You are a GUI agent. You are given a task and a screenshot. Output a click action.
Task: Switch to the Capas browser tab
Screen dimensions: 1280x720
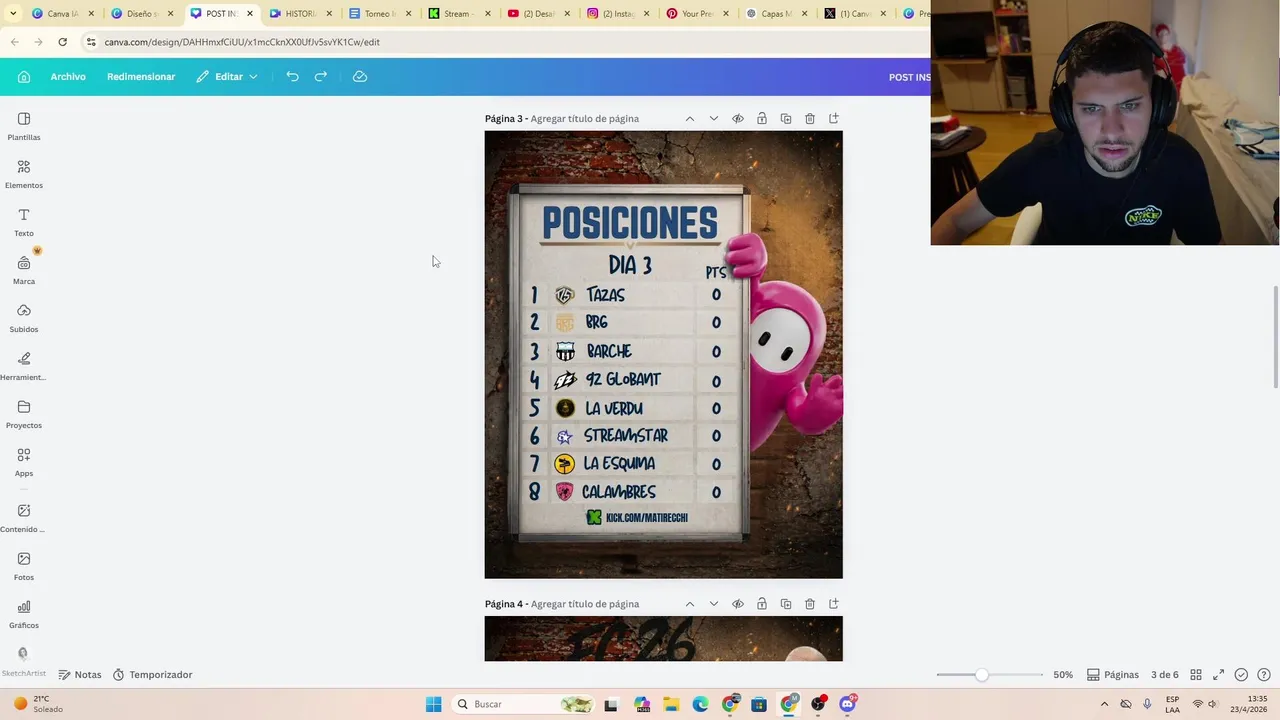(x=776, y=14)
